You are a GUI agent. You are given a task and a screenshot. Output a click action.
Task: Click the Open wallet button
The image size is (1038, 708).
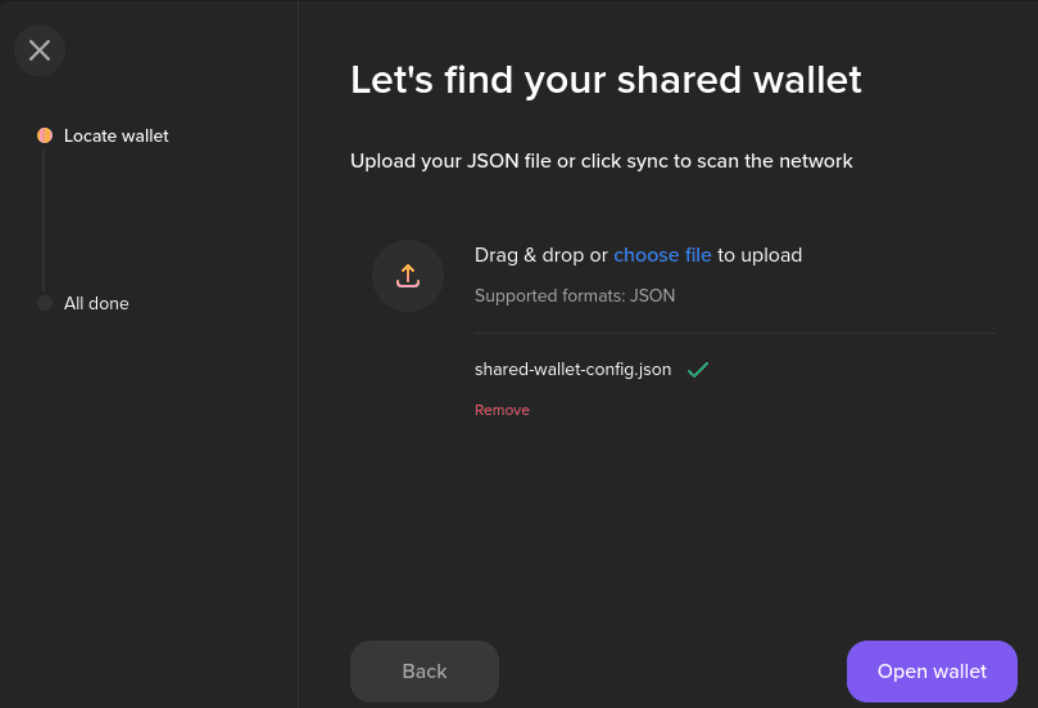931,671
